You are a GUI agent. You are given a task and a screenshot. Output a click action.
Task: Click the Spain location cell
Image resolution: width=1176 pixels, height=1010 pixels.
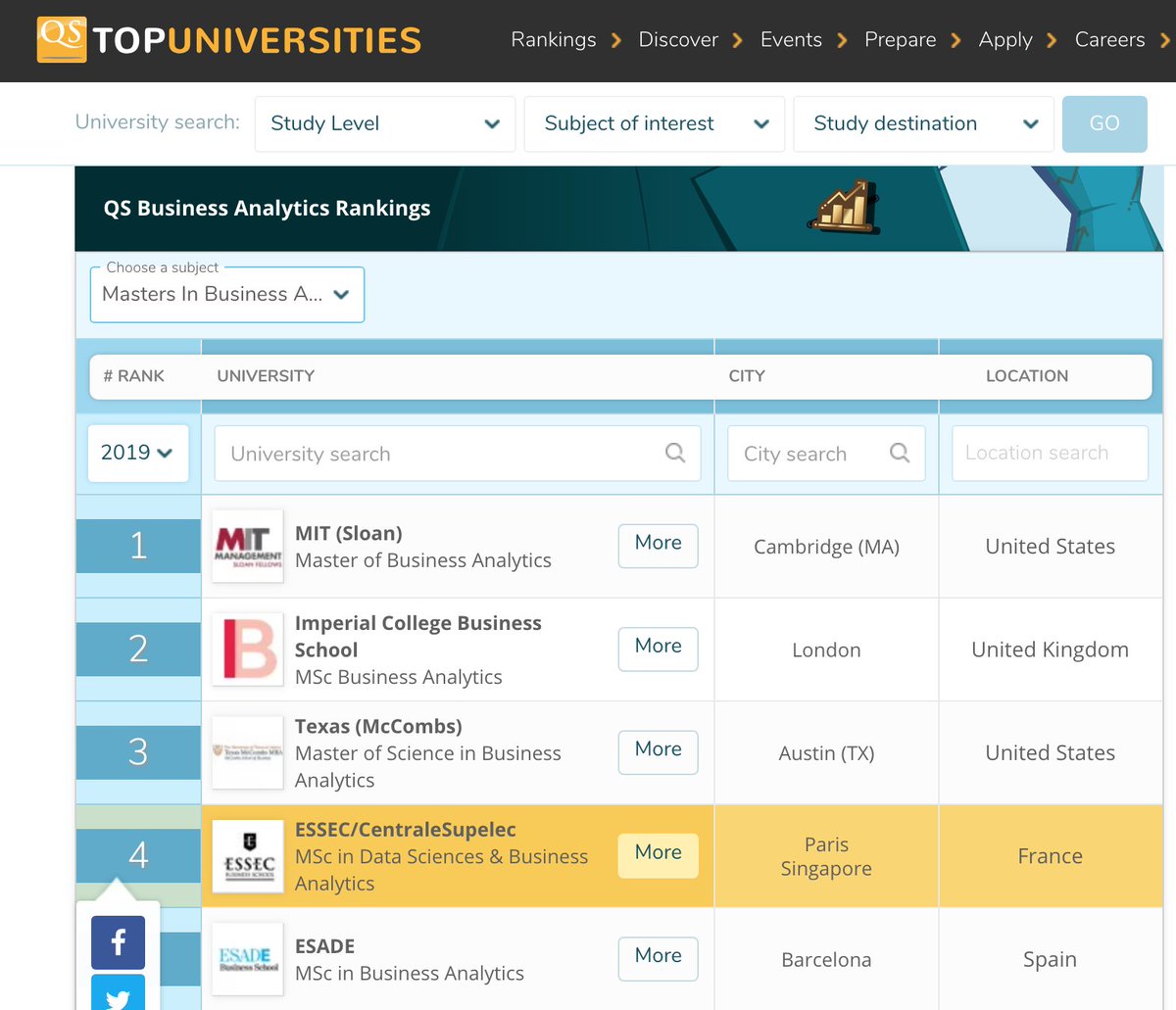coord(1050,960)
